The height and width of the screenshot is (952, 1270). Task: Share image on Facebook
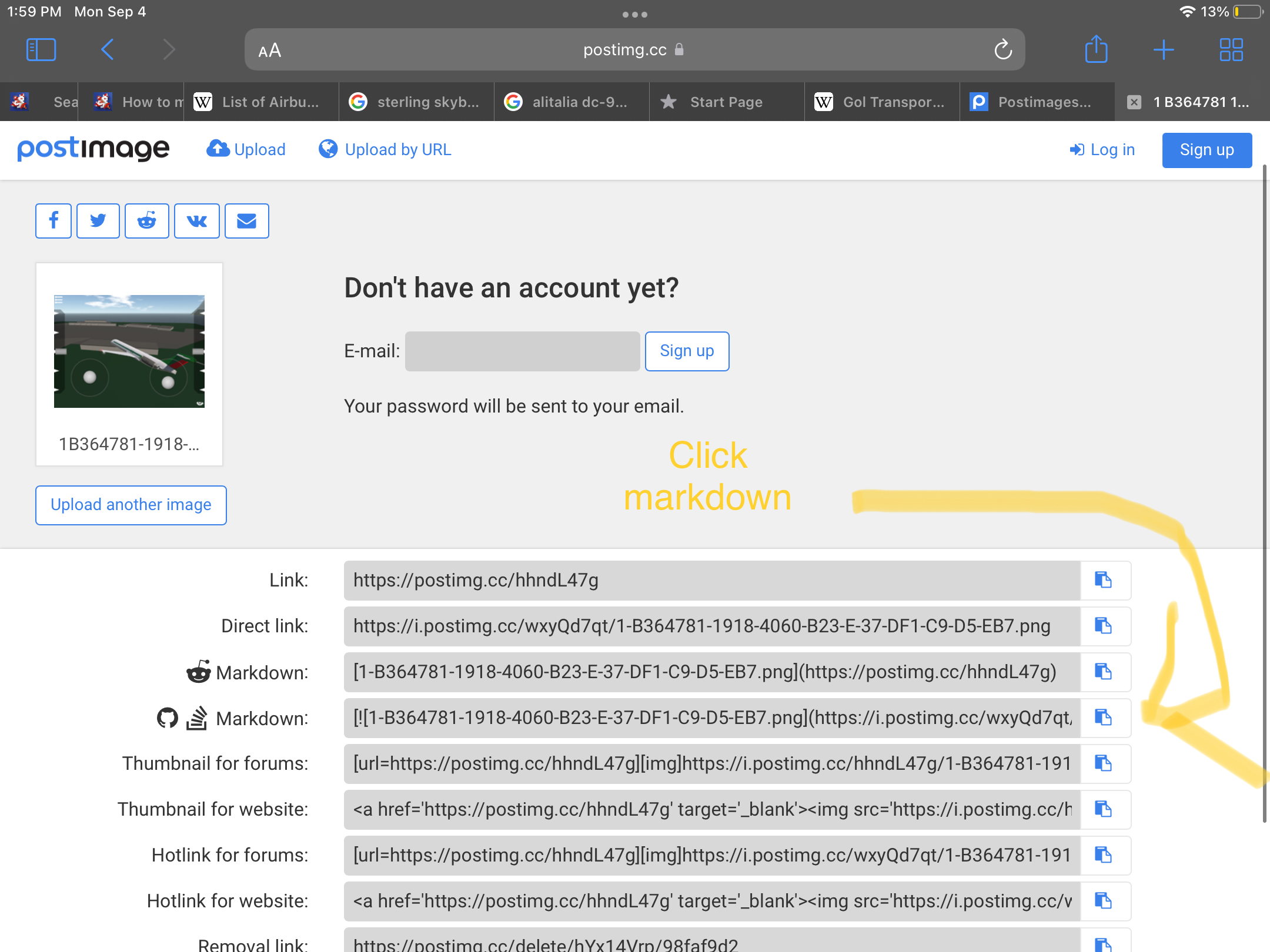pos(54,221)
